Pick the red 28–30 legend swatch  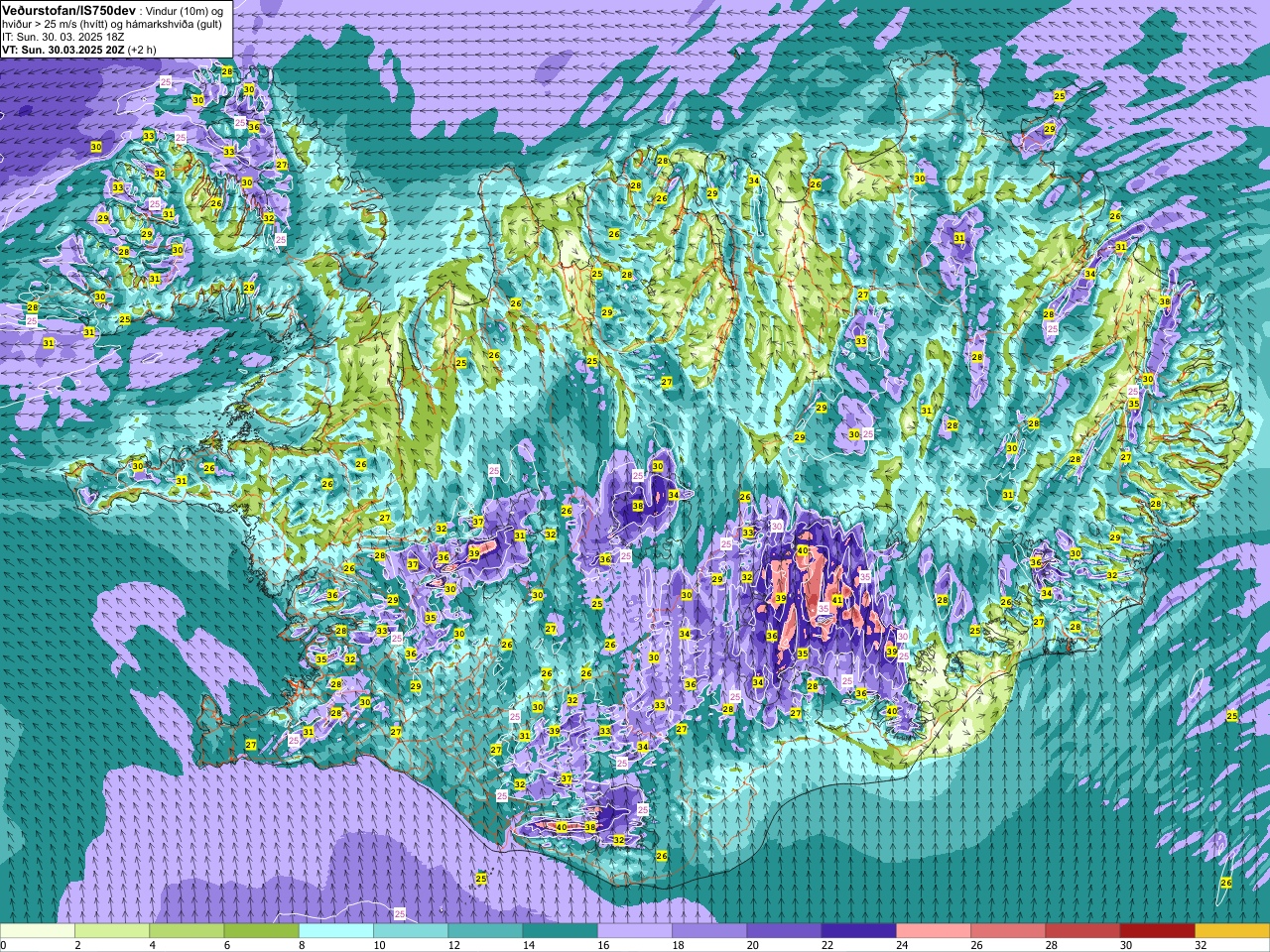[1082, 931]
